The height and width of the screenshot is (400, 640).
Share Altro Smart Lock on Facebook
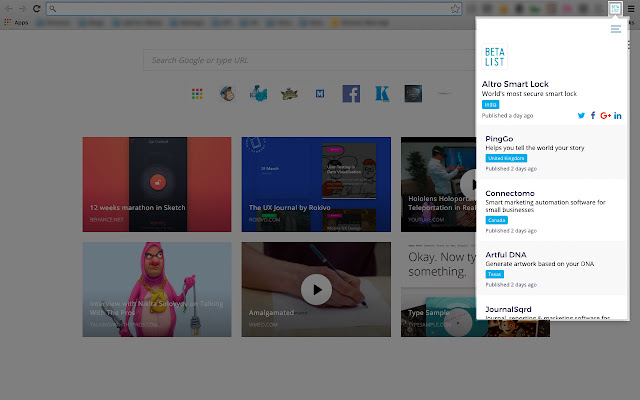[593, 116]
